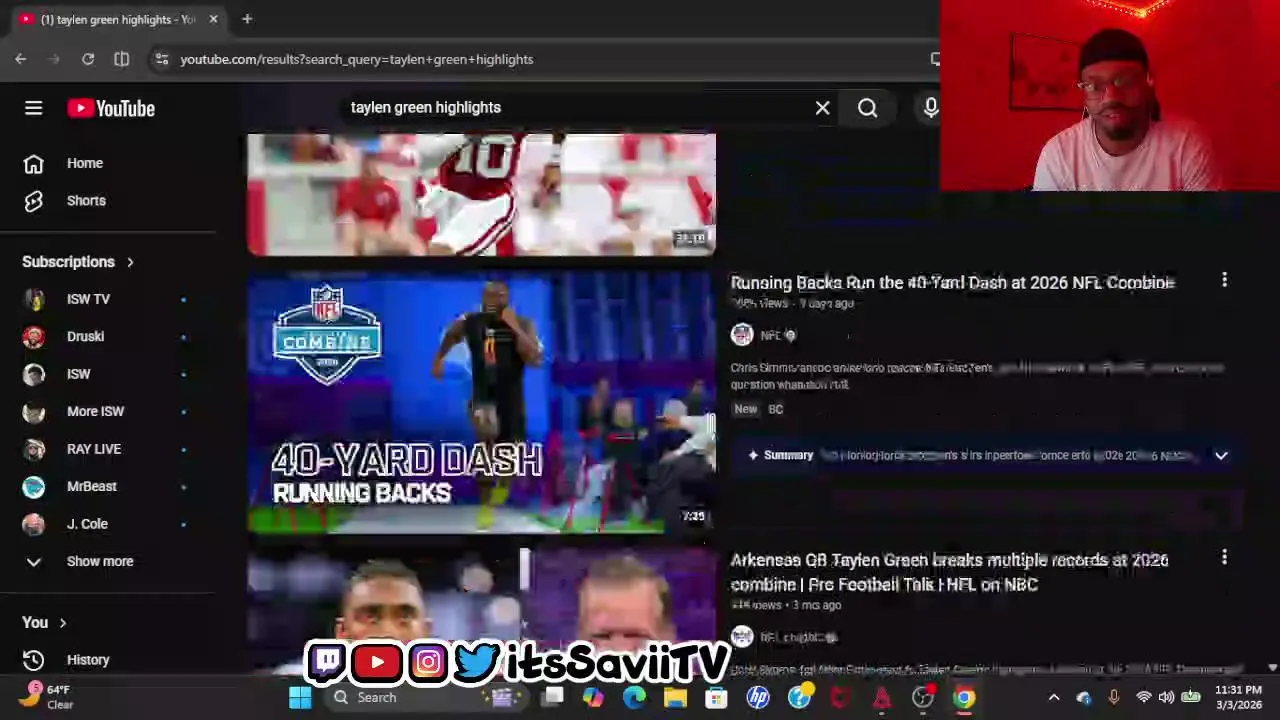Open HP app from taskbar
Image resolution: width=1280 pixels, height=720 pixels.
click(758, 697)
